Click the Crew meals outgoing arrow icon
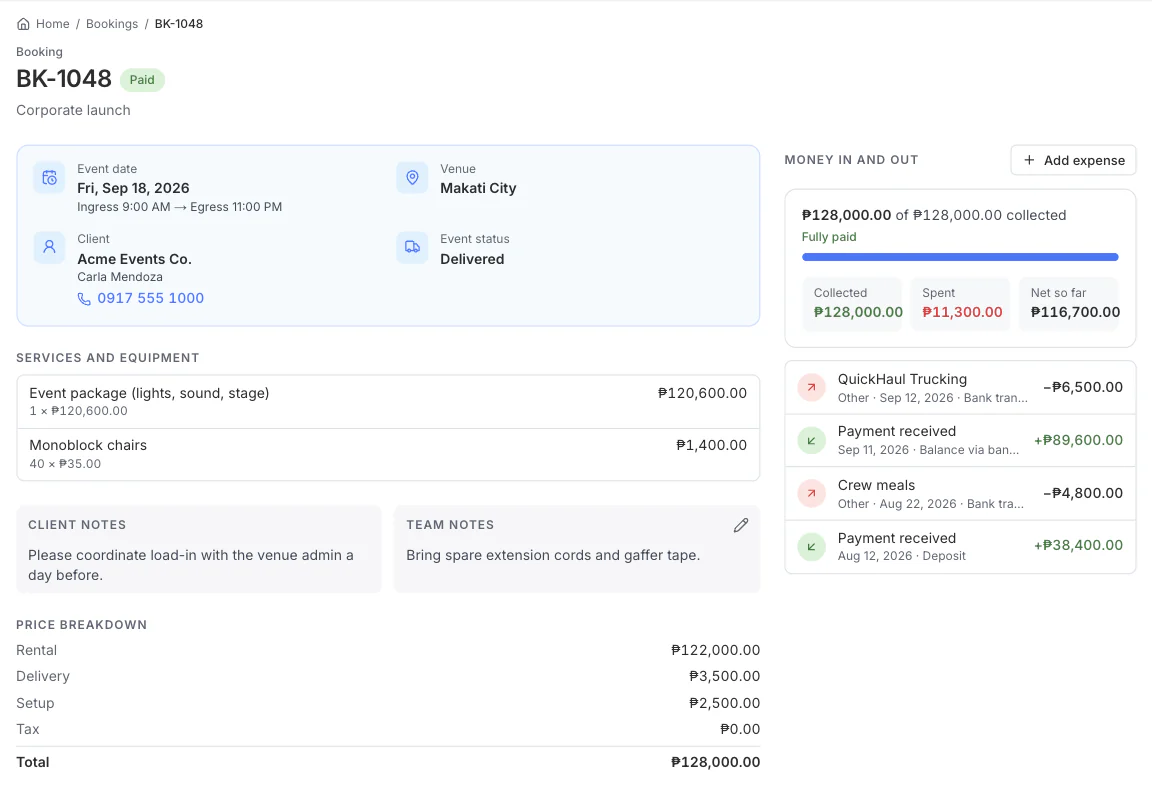Viewport: 1152px width, 788px height. pyautogui.click(x=812, y=494)
